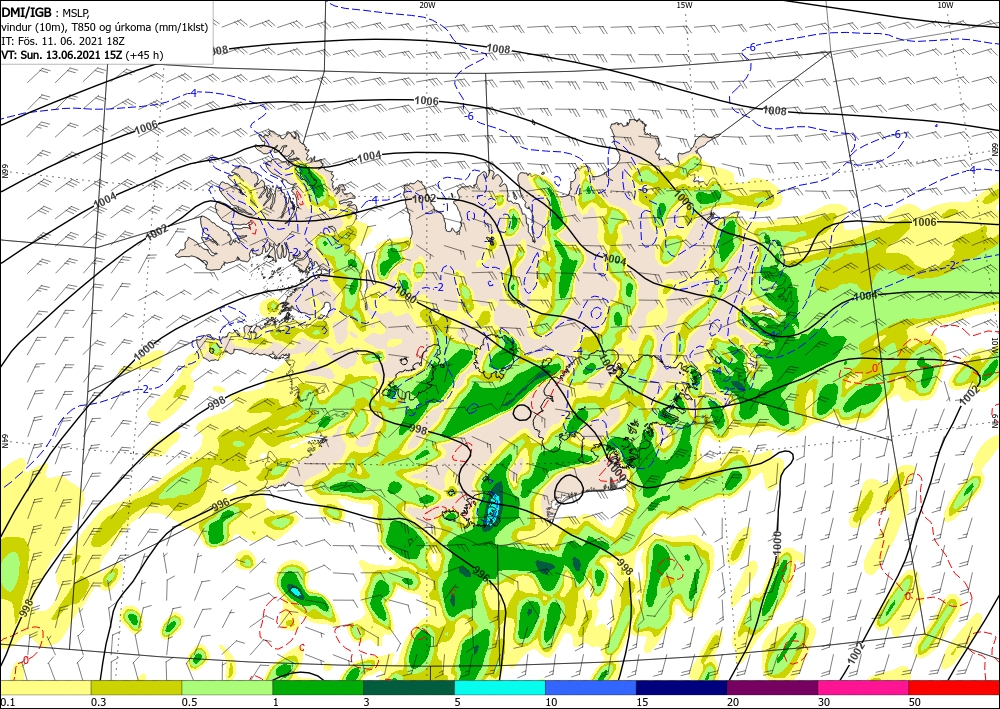1000x709 pixels.
Task: Click the legend value '0.3'
Action: pyautogui.click(x=98, y=702)
